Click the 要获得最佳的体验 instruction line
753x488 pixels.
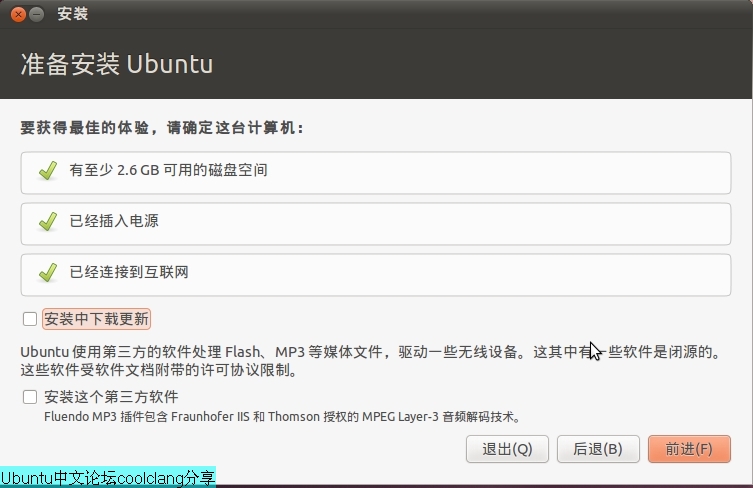pyautogui.click(x=162, y=128)
